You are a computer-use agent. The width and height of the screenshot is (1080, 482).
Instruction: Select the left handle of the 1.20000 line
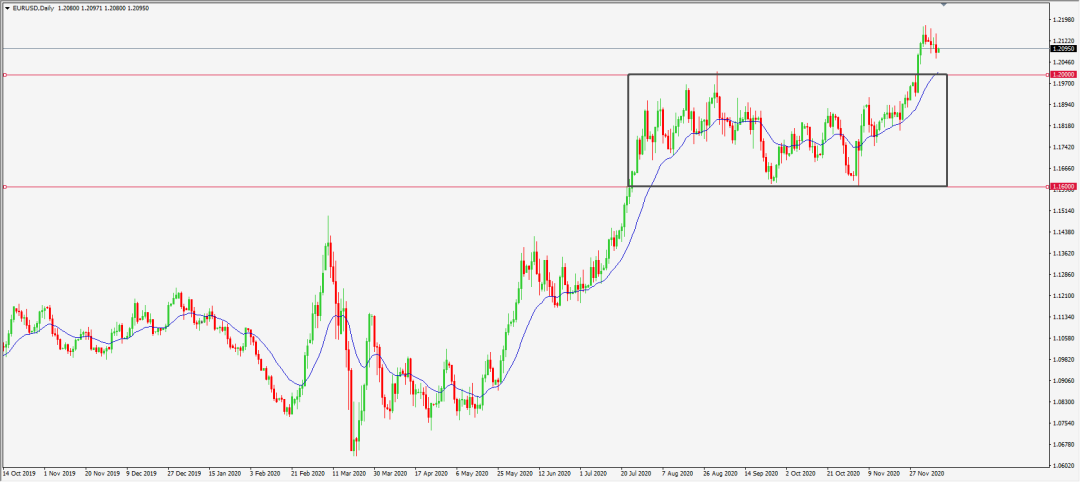pos(5,75)
